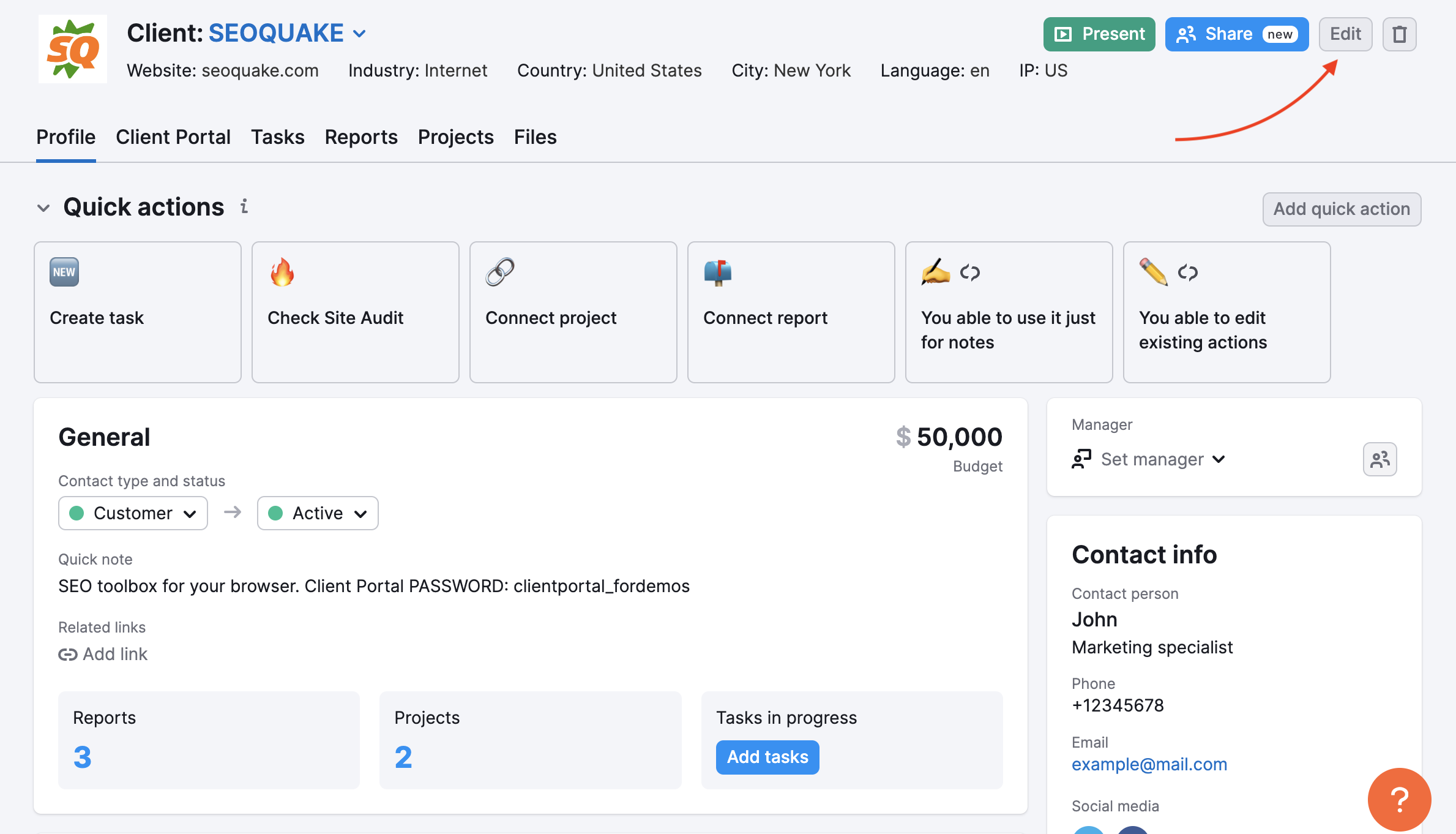The height and width of the screenshot is (834, 1456).
Task: Click the dollar sign budget icon
Action: [903, 437]
